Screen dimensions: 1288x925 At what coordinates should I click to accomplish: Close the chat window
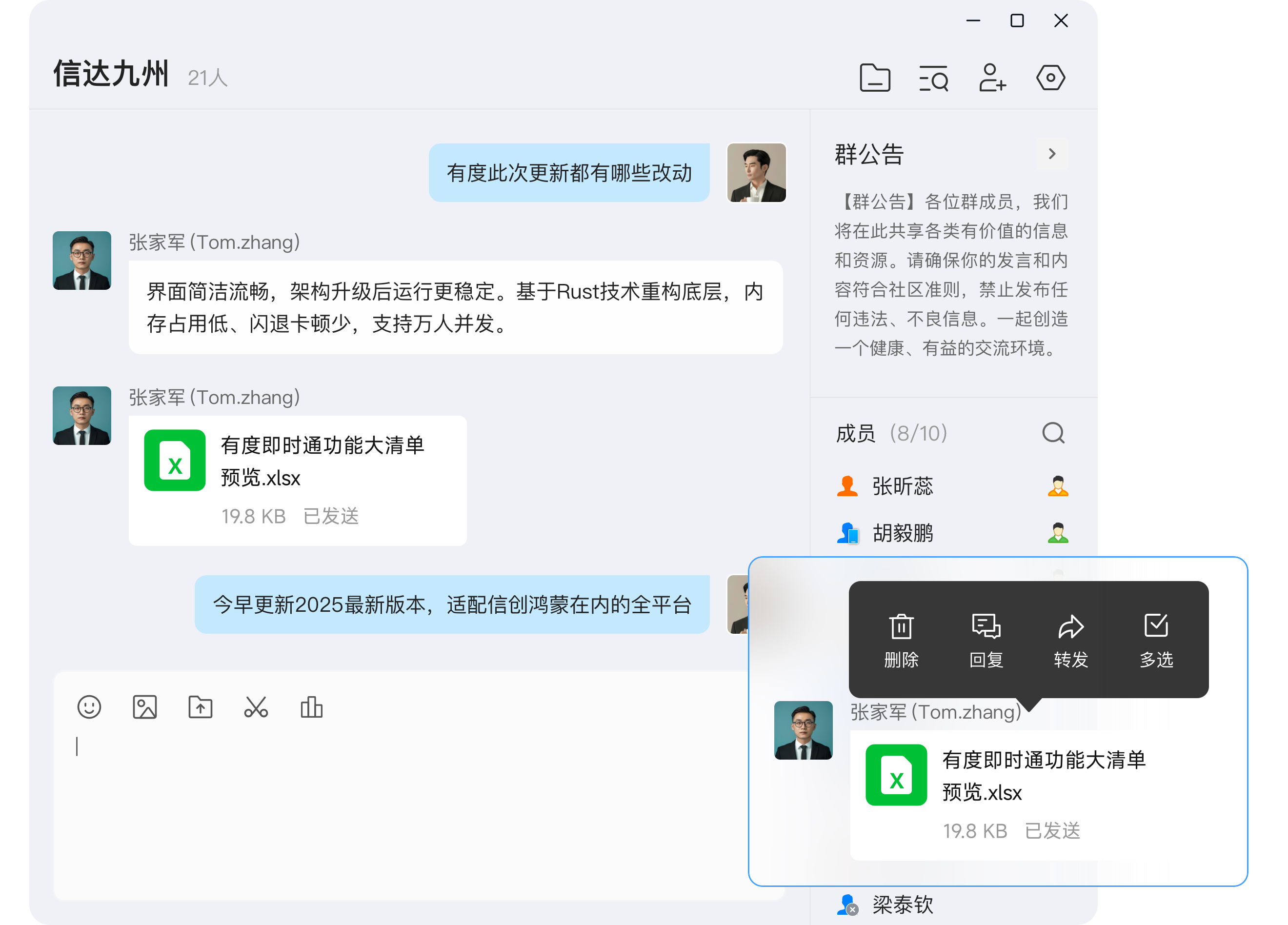coord(1061,21)
